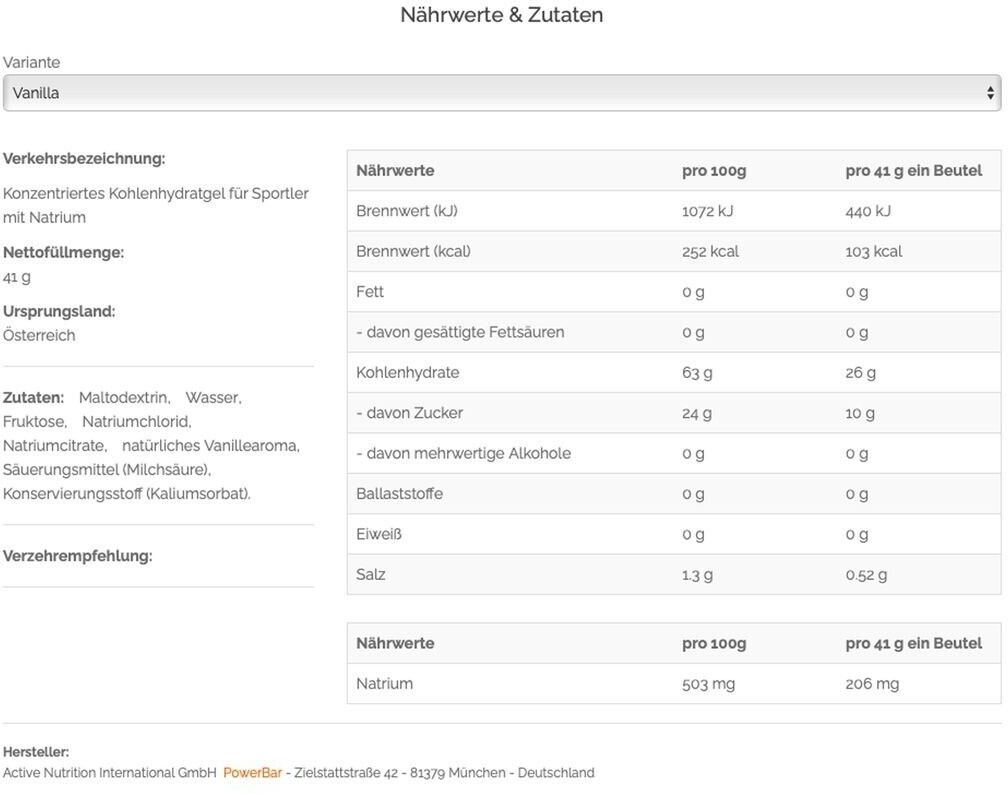1008x794 pixels.
Task: Click the 252 kcal value cell
Action: 710,251
